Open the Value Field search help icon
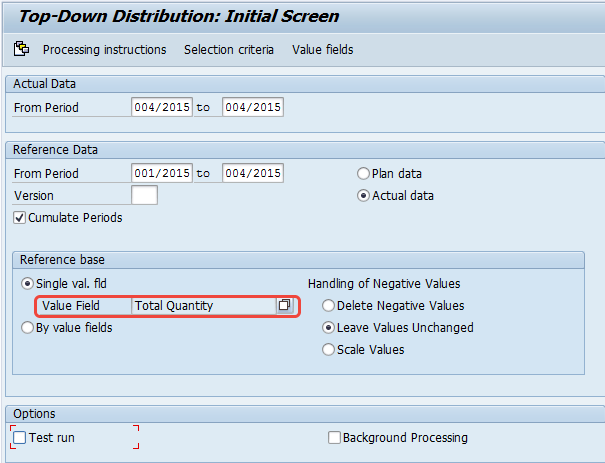This screenshot has height=463, width=605. pos(284,305)
